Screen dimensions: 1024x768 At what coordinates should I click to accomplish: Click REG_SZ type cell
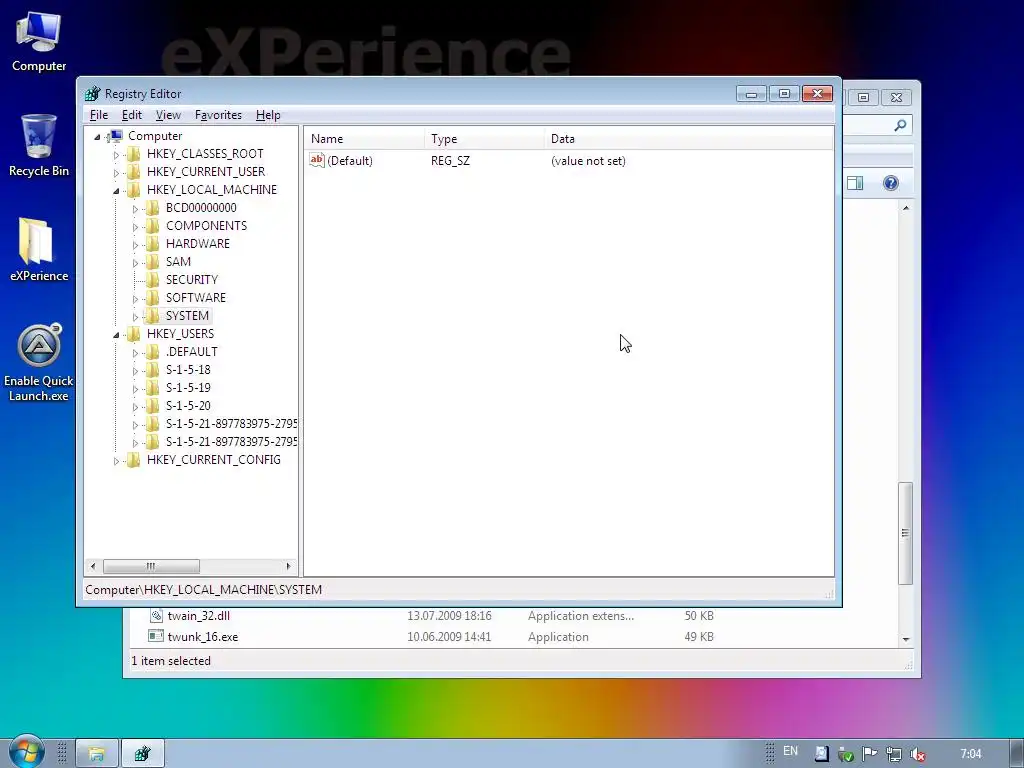[450, 161]
